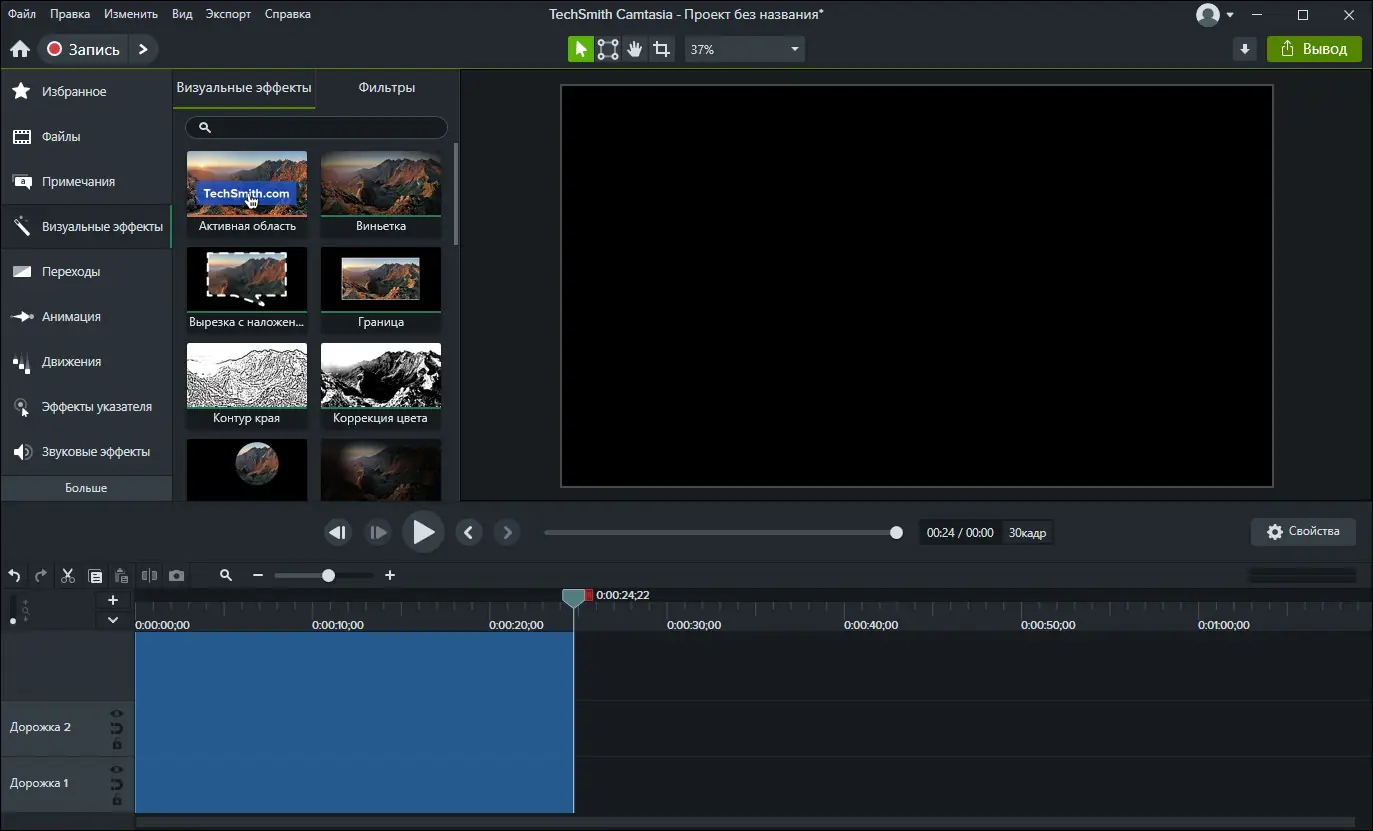Image resolution: width=1373 pixels, height=831 pixels.
Task: Click the scissors Cut icon
Action: pyautogui.click(x=68, y=576)
